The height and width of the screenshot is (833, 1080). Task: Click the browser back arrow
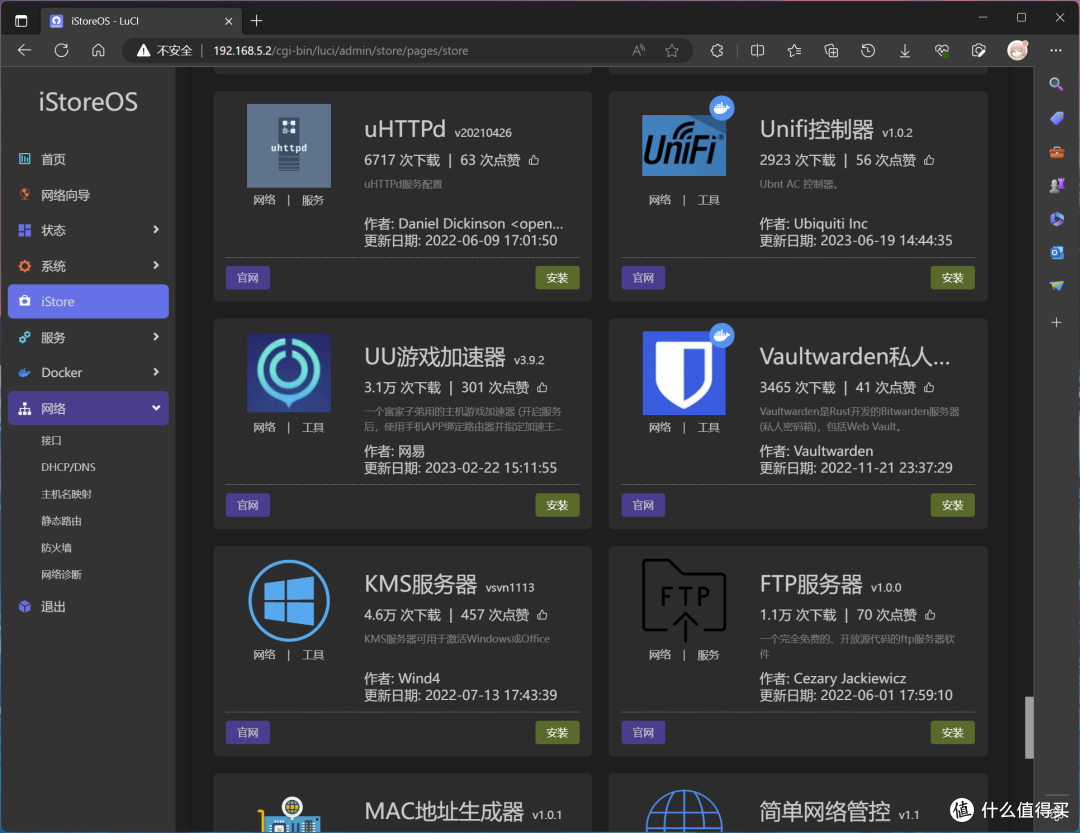pyautogui.click(x=25, y=50)
